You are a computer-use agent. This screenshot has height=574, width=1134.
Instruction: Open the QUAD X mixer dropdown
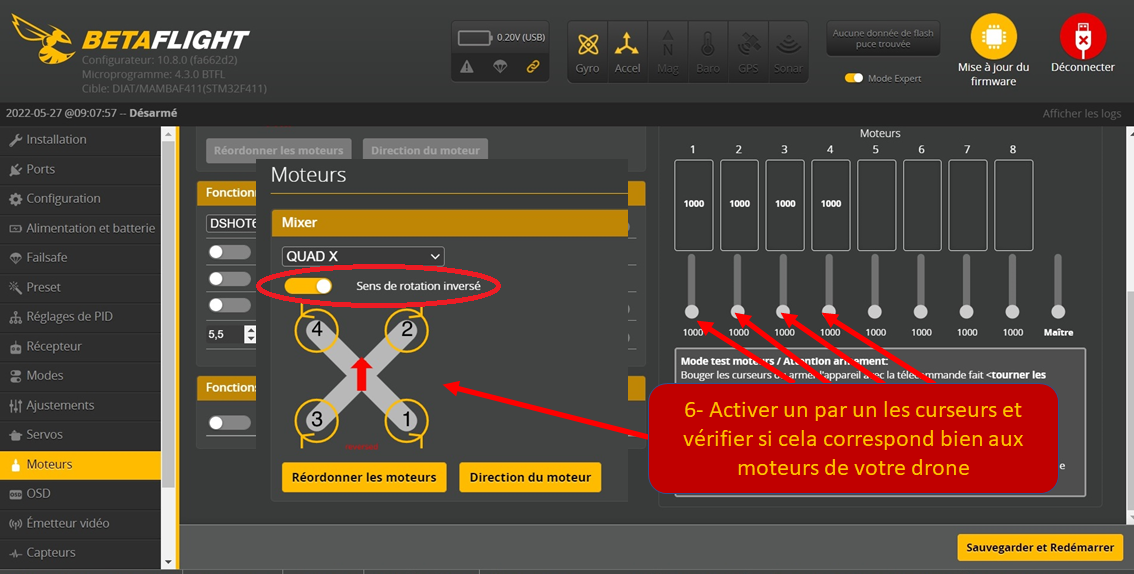(x=363, y=257)
